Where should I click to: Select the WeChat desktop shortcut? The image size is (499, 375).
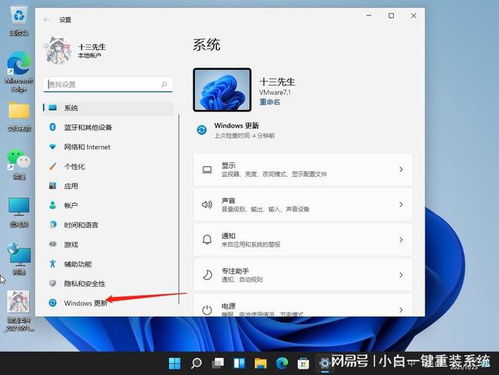[x=19, y=165]
